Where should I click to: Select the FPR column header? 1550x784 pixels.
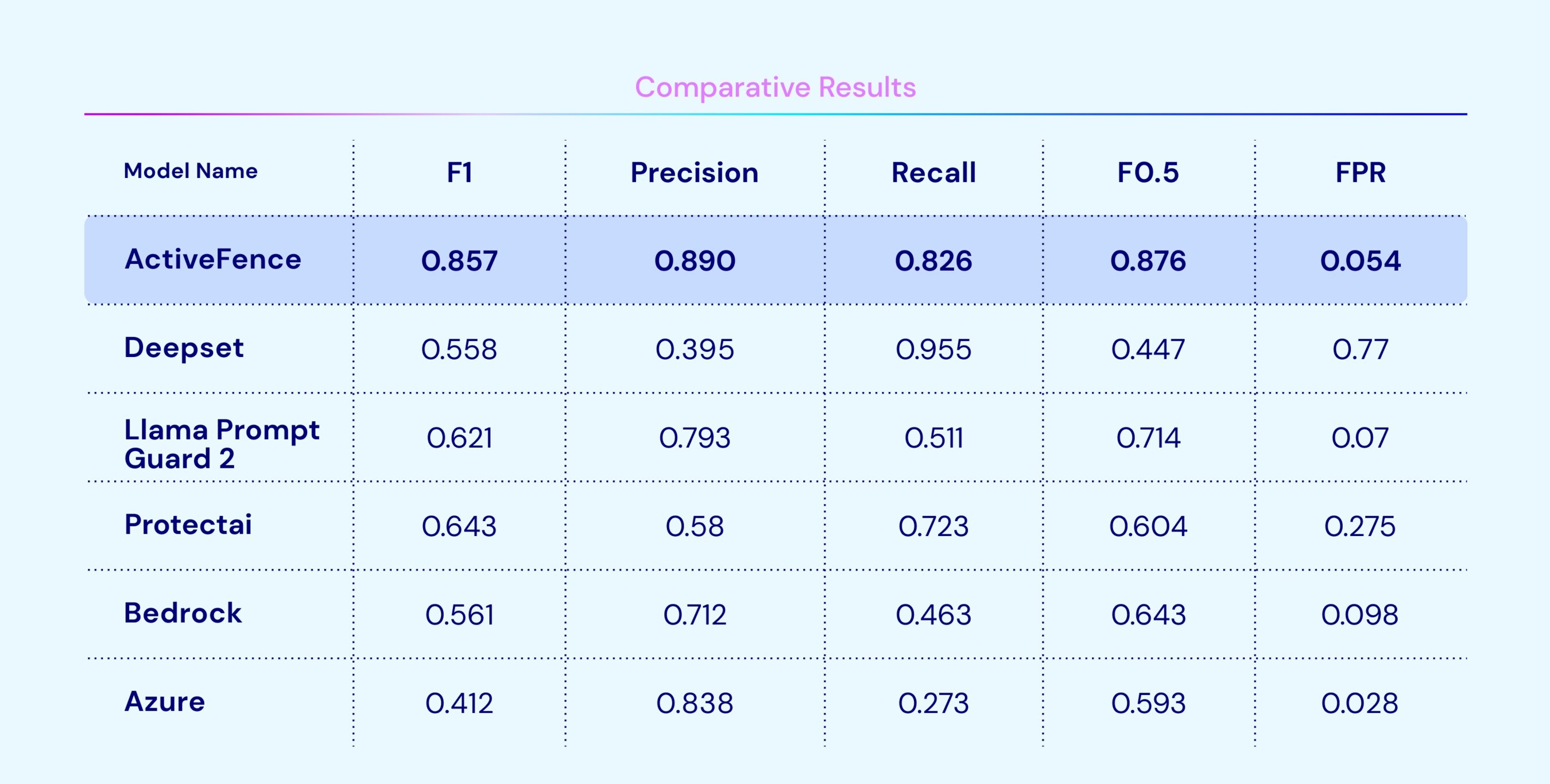1361,173
